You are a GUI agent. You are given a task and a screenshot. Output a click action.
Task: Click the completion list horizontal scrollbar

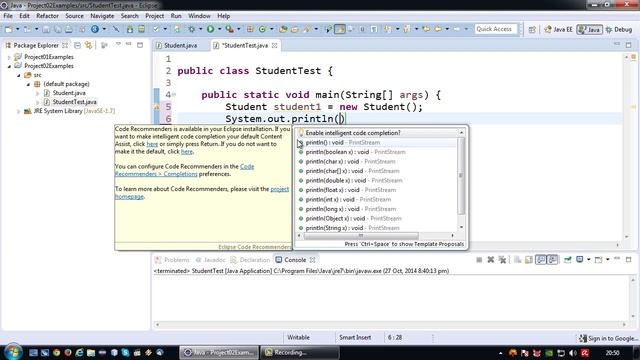361,236
